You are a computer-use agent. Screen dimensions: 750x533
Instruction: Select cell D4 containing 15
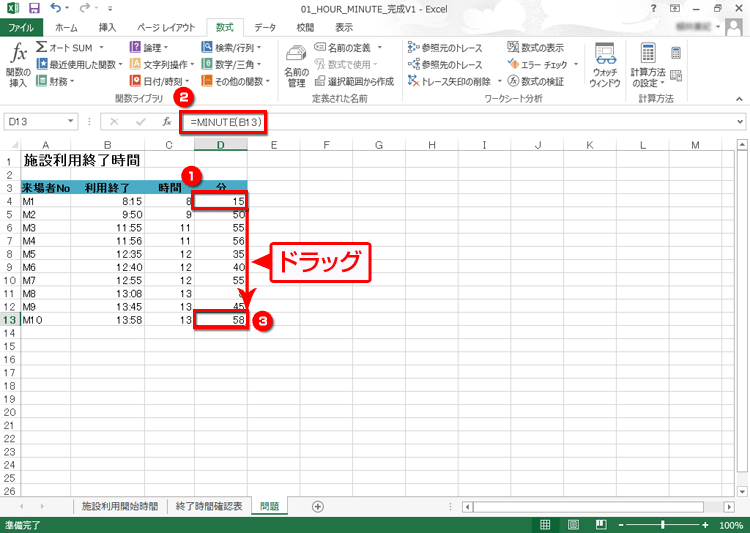[x=221, y=201]
